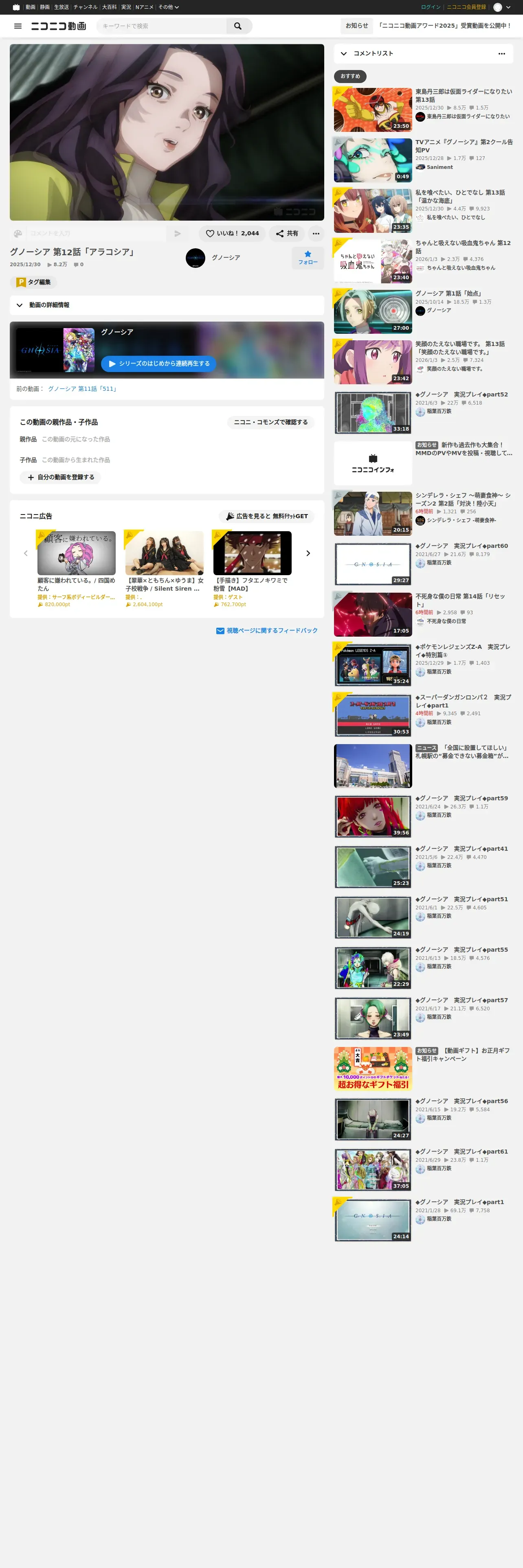This screenshot has height=1568, width=523.
Task: Expand the その他 dropdown in top bar
Action: (169, 7)
